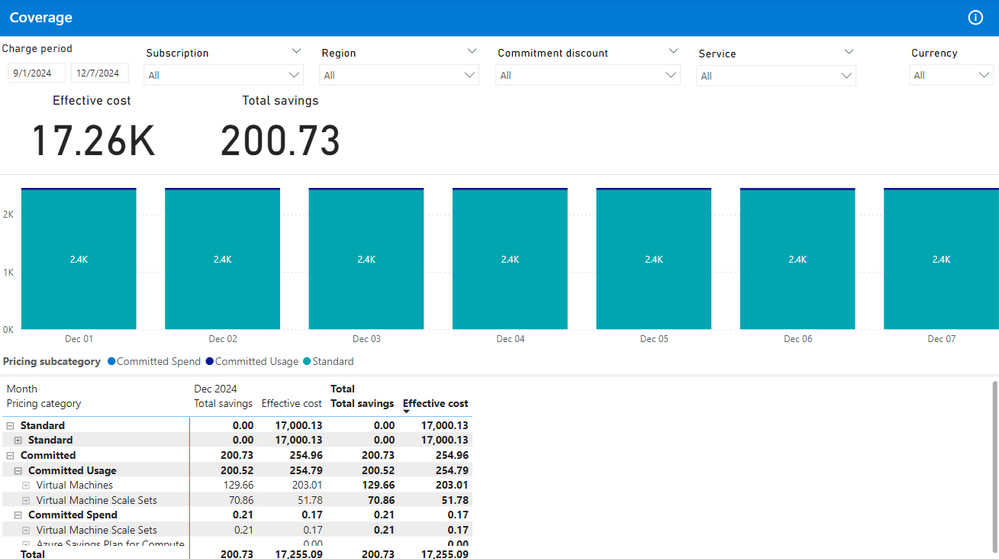Collapse the top-level Standard pricing category row
Image resolution: width=999 pixels, height=559 pixels.
click(11, 426)
